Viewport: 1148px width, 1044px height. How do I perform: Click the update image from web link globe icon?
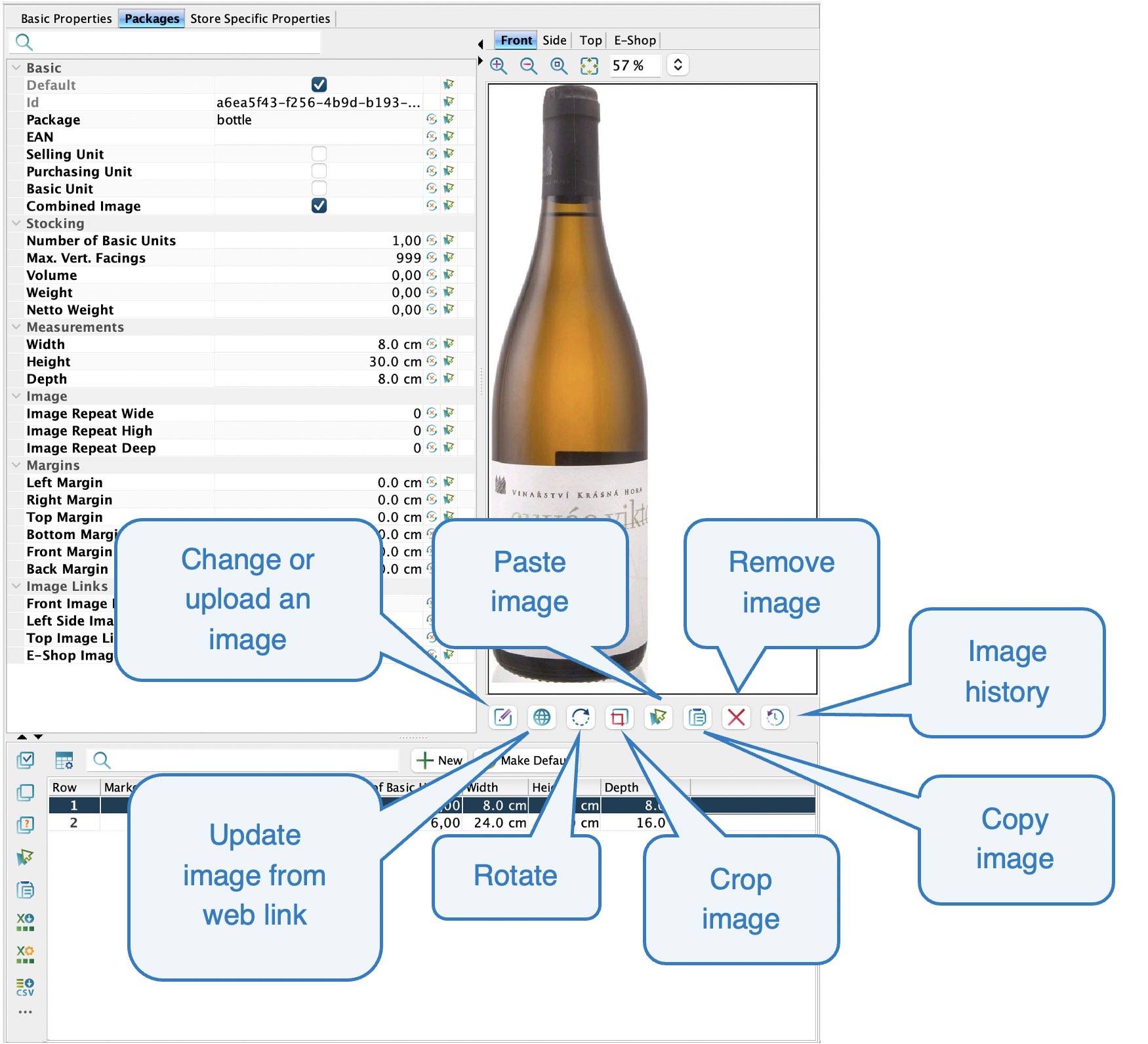pos(542,717)
